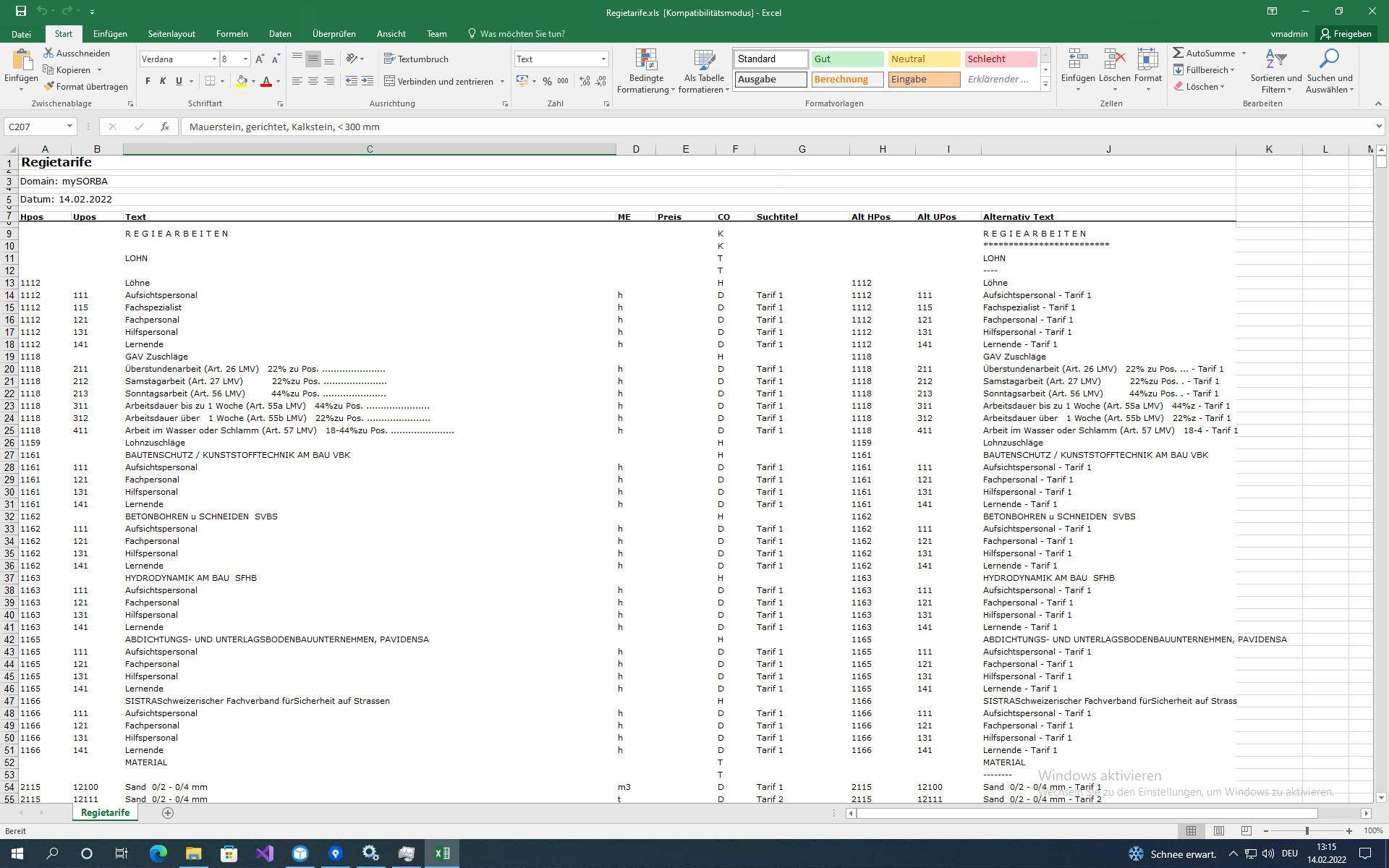Click zoom in plus button

pos(1349,831)
